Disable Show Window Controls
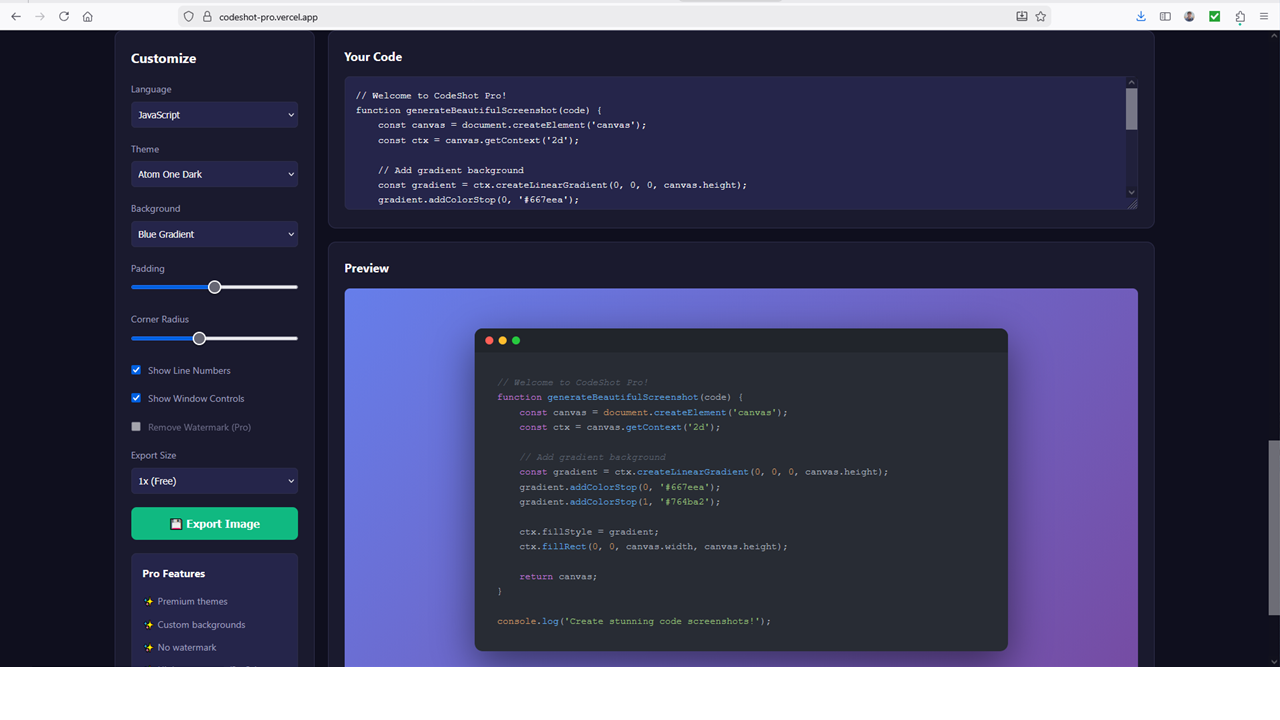The image size is (1280, 720). (x=136, y=398)
